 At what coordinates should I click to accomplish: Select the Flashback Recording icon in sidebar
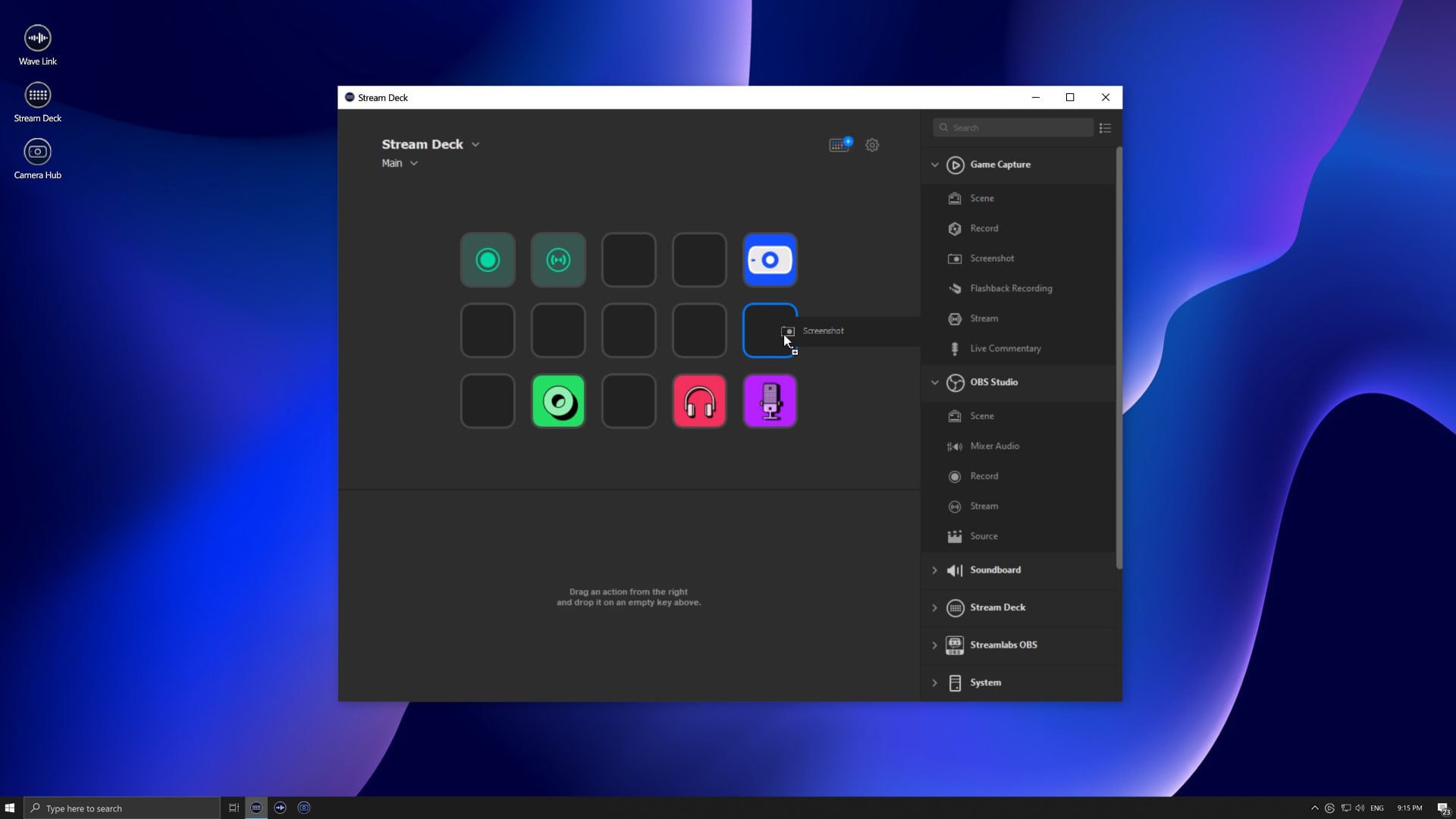954,288
